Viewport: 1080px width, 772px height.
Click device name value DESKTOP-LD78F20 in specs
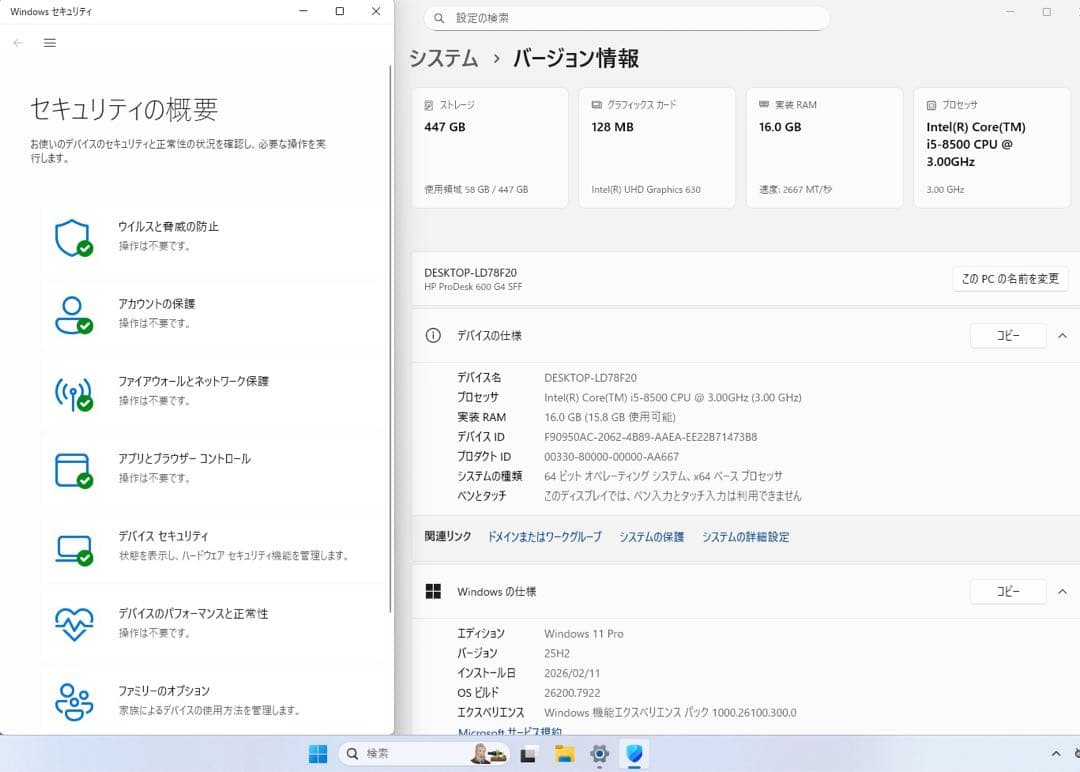(x=590, y=377)
